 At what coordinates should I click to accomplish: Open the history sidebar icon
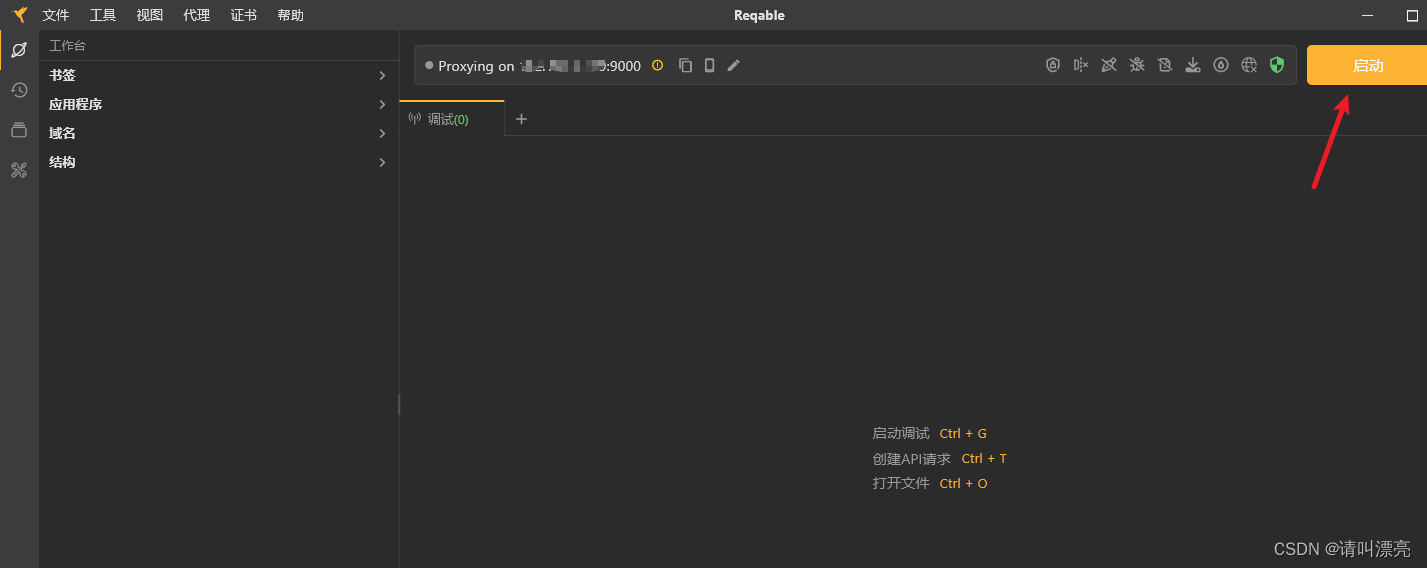click(19, 90)
